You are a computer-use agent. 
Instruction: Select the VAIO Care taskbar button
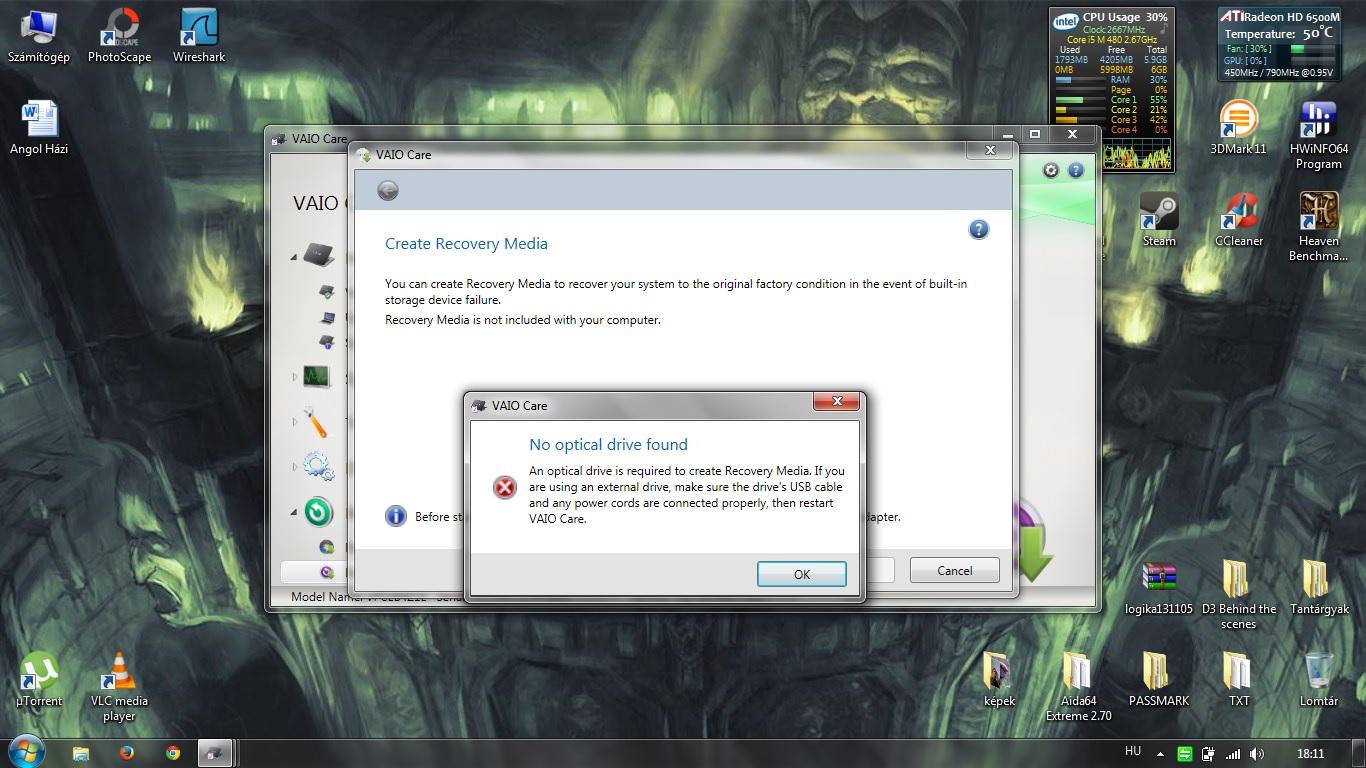pos(214,753)
